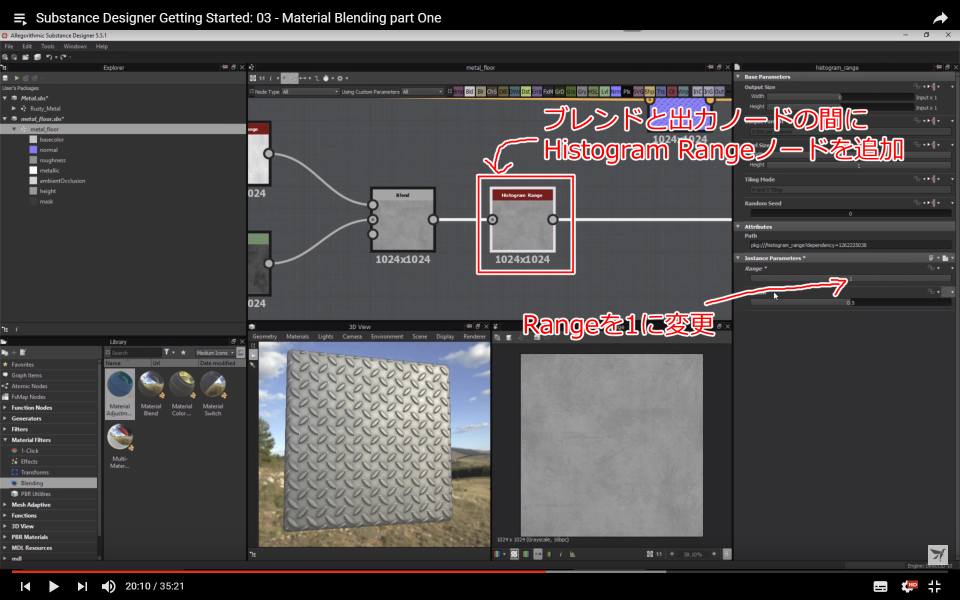Select the Blend node in graph

point(403,219)
